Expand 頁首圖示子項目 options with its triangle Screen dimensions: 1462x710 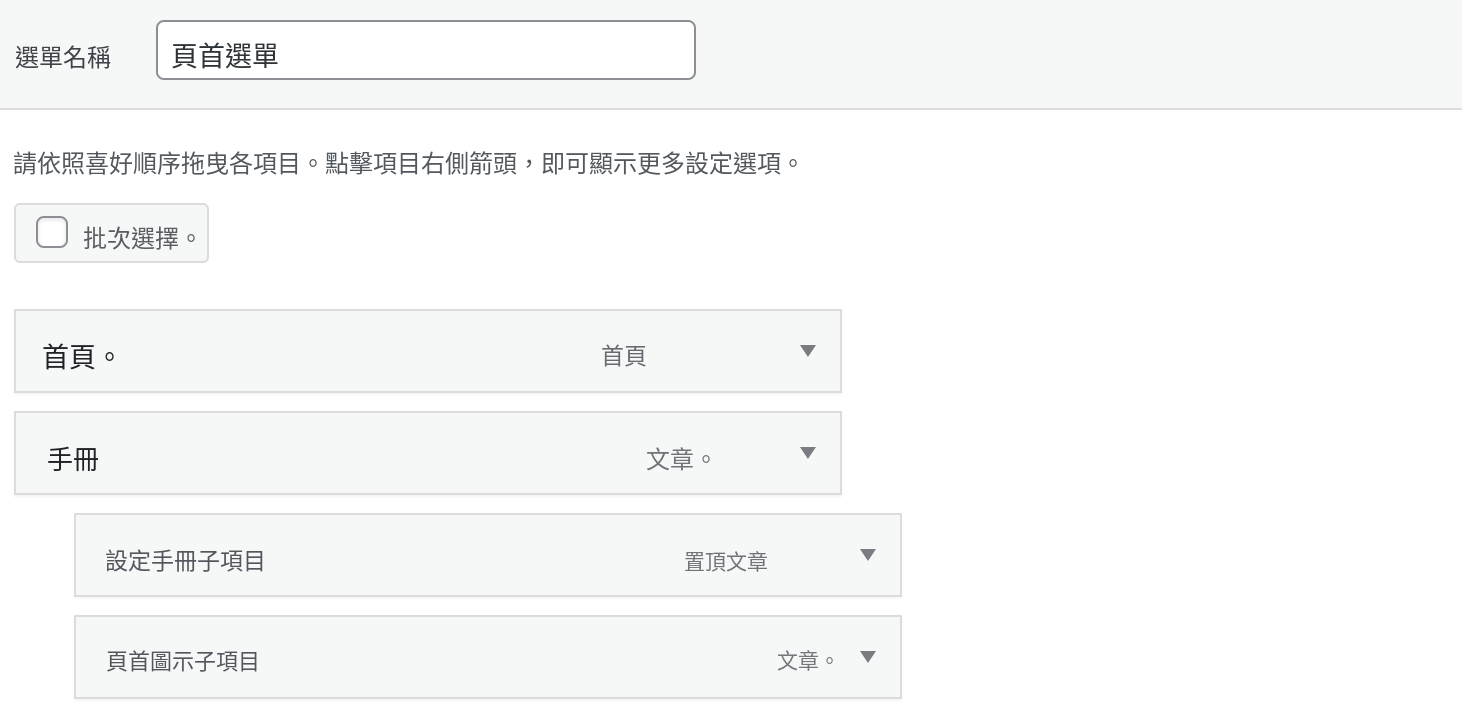pos(868,657)
